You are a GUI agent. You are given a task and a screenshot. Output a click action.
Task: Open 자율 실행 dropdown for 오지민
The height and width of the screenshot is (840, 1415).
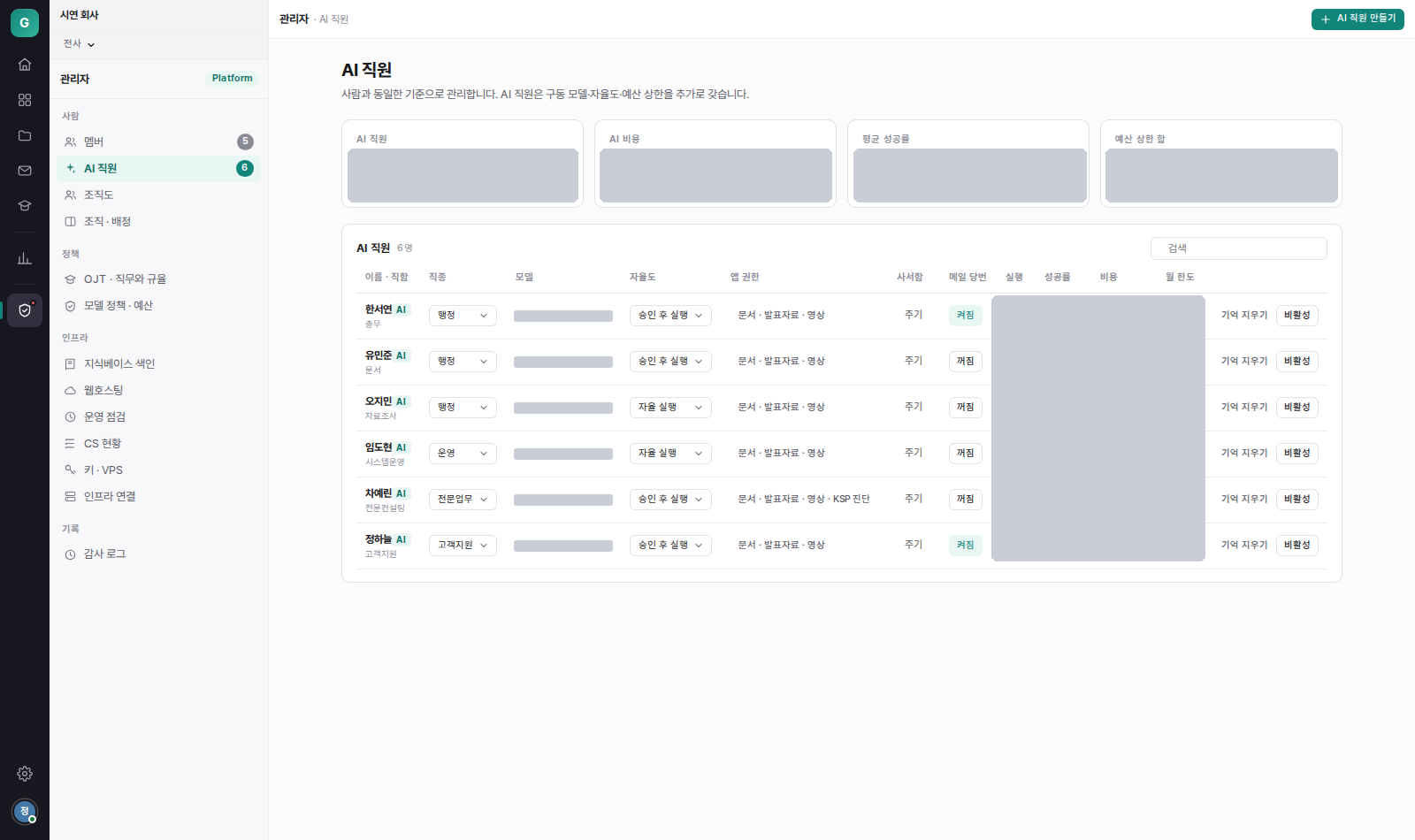[x=670, y=407]
